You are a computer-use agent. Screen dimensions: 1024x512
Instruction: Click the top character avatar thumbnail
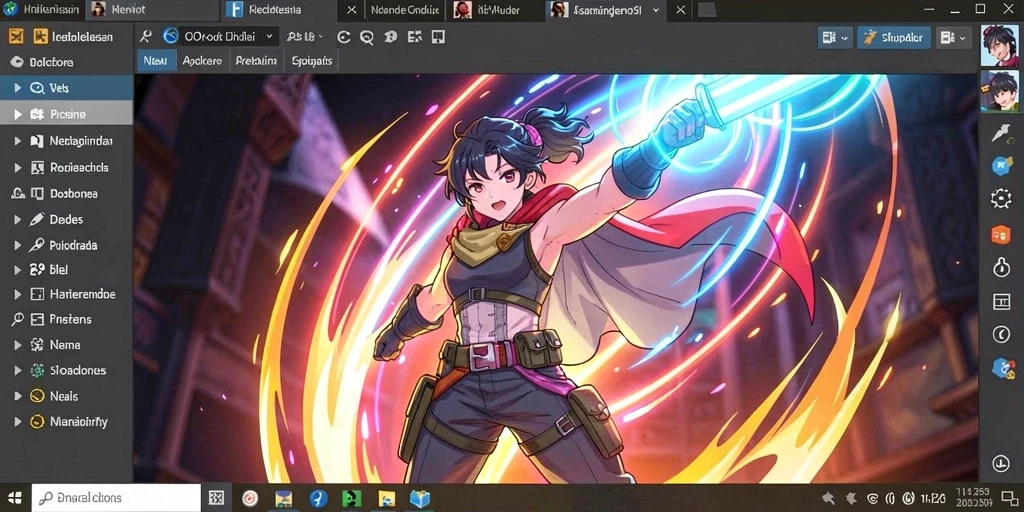click(1000, 46)
